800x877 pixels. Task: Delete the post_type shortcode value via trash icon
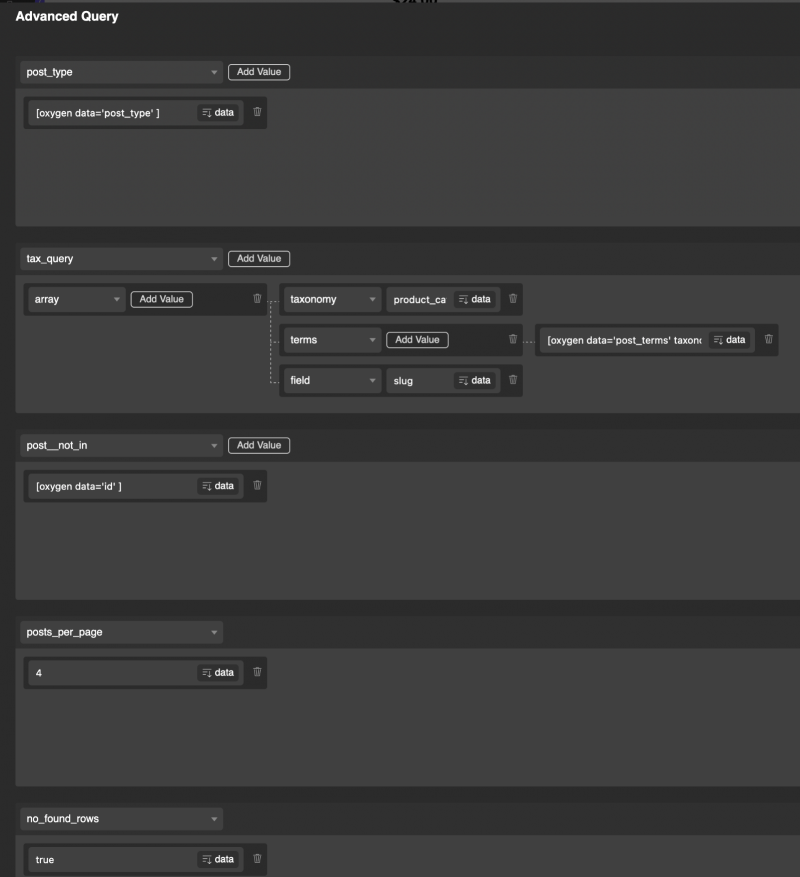tap(256, 113)
